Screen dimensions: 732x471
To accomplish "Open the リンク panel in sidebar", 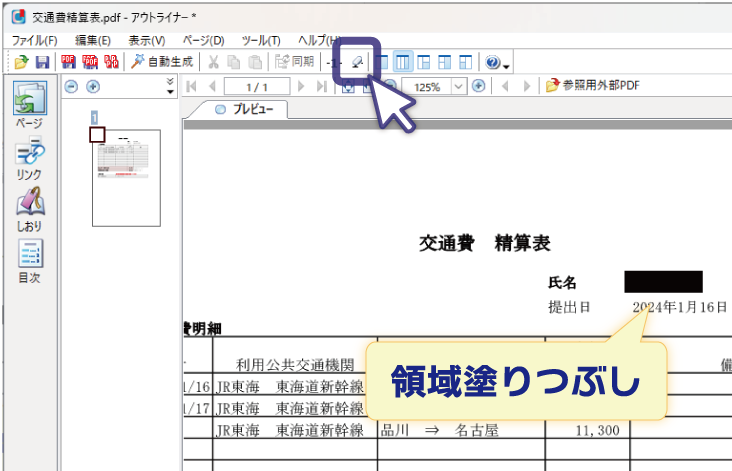I will (29, 159).
